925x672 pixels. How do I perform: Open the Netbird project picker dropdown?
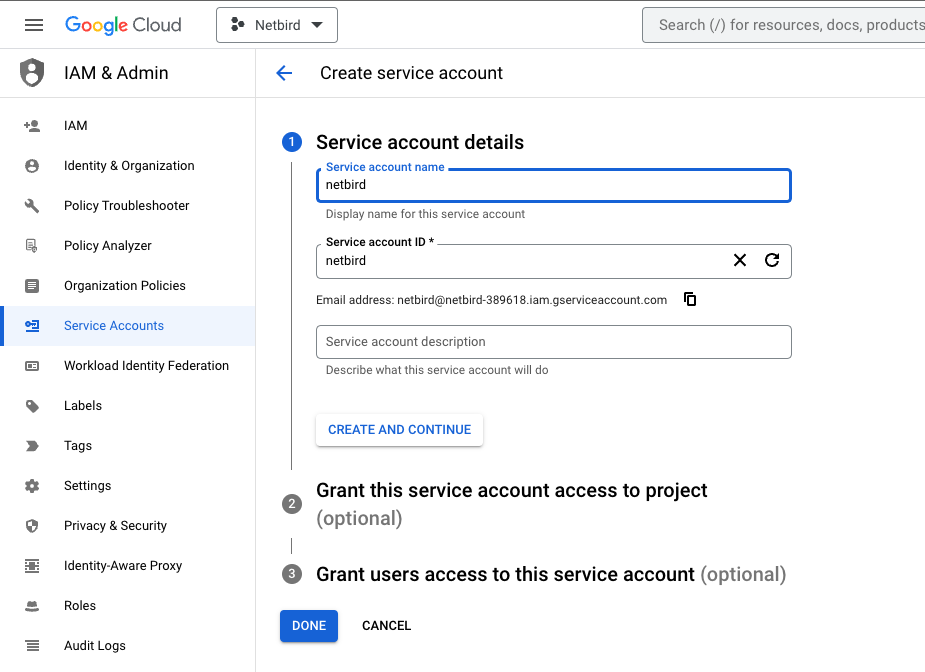[x=277, y=25]
